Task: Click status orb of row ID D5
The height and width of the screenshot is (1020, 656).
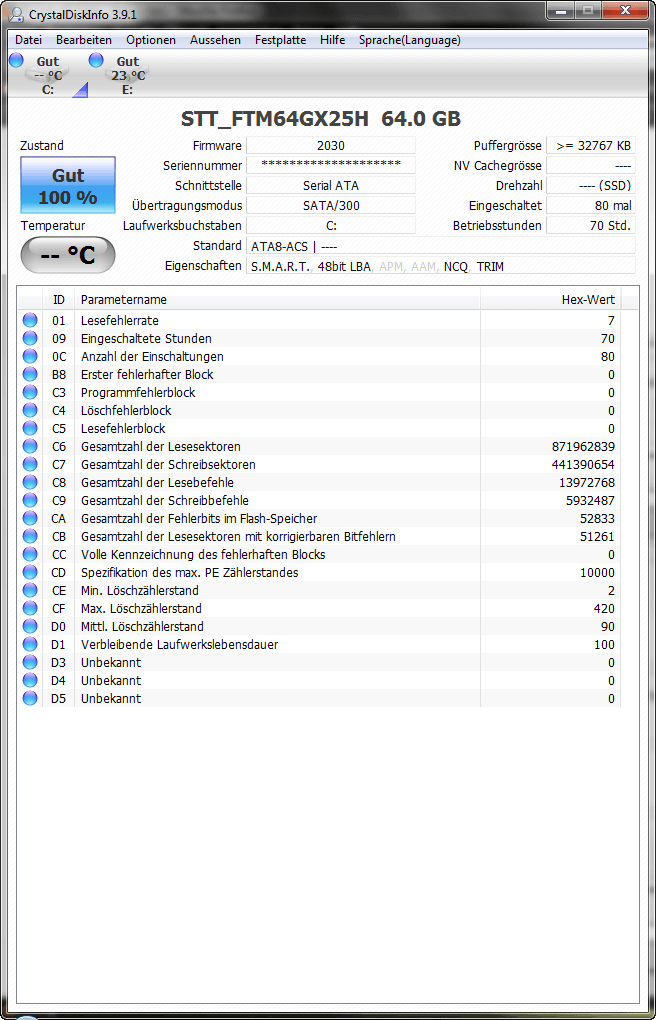Action: [30, 699]
